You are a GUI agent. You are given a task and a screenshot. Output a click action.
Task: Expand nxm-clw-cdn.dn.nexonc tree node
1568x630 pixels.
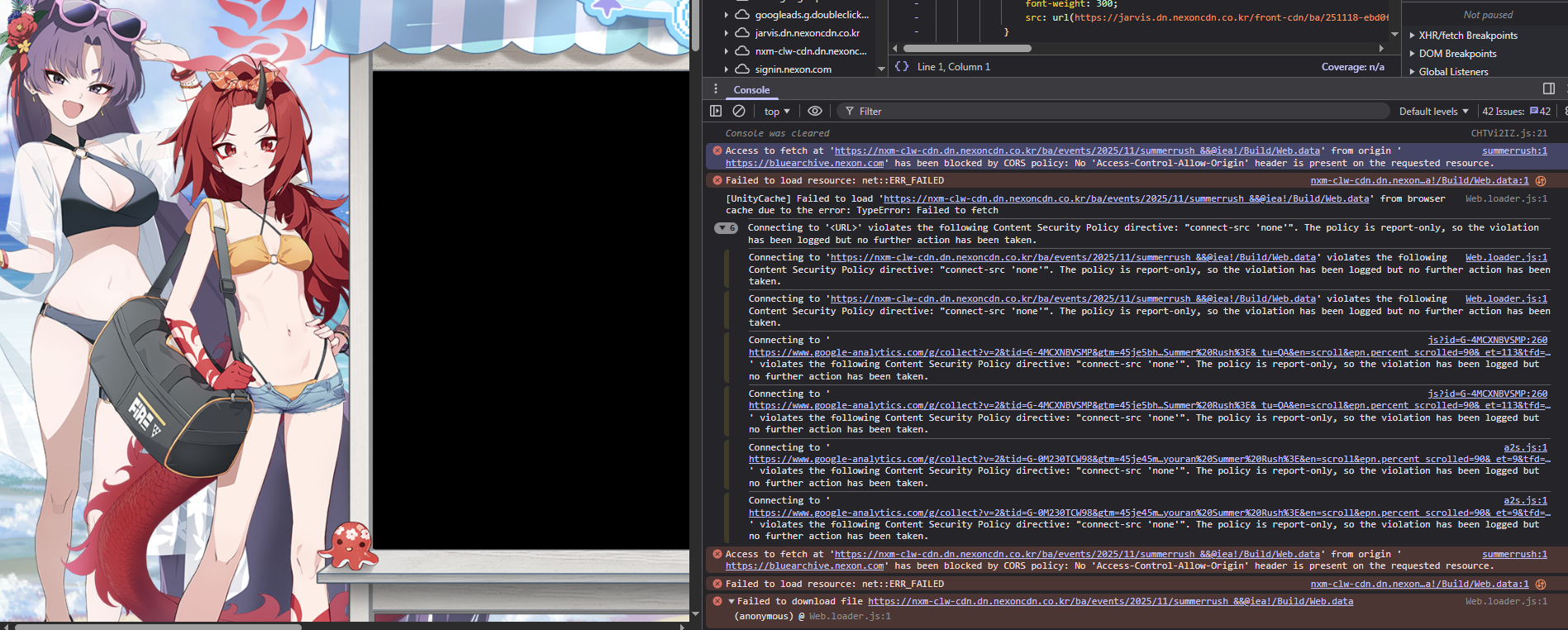[727, 51]
